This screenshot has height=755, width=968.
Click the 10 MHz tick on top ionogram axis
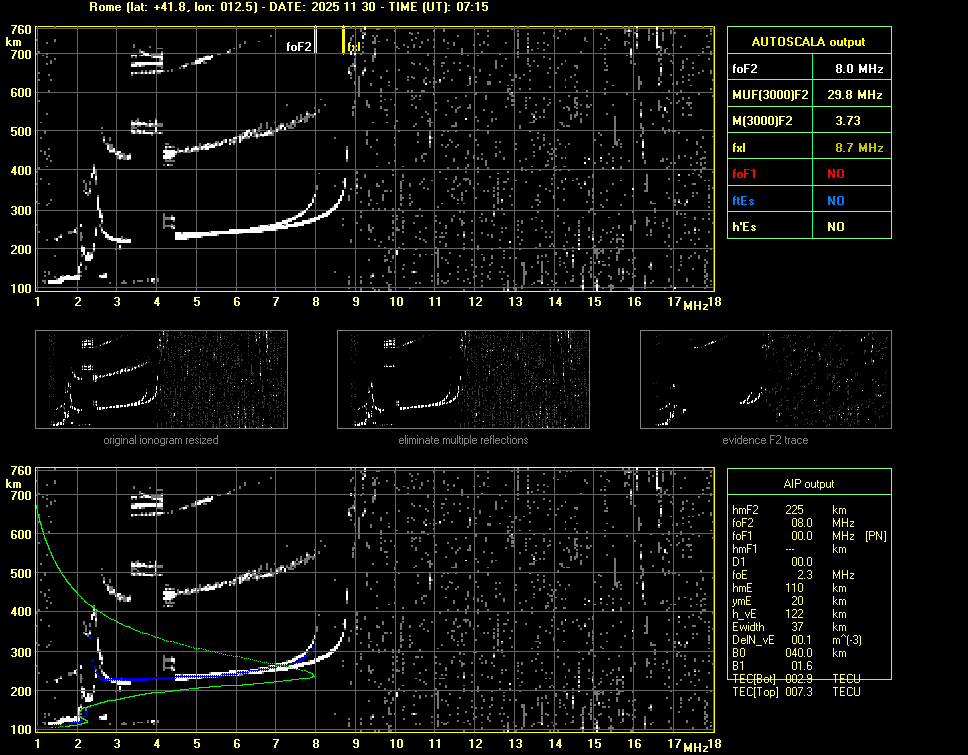point(396,301)
